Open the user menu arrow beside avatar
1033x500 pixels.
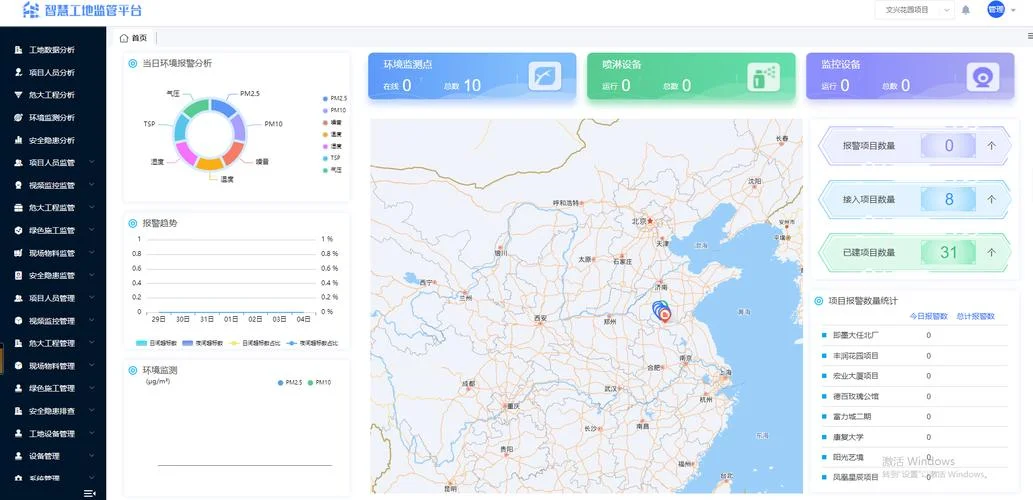pos(1013,10)
